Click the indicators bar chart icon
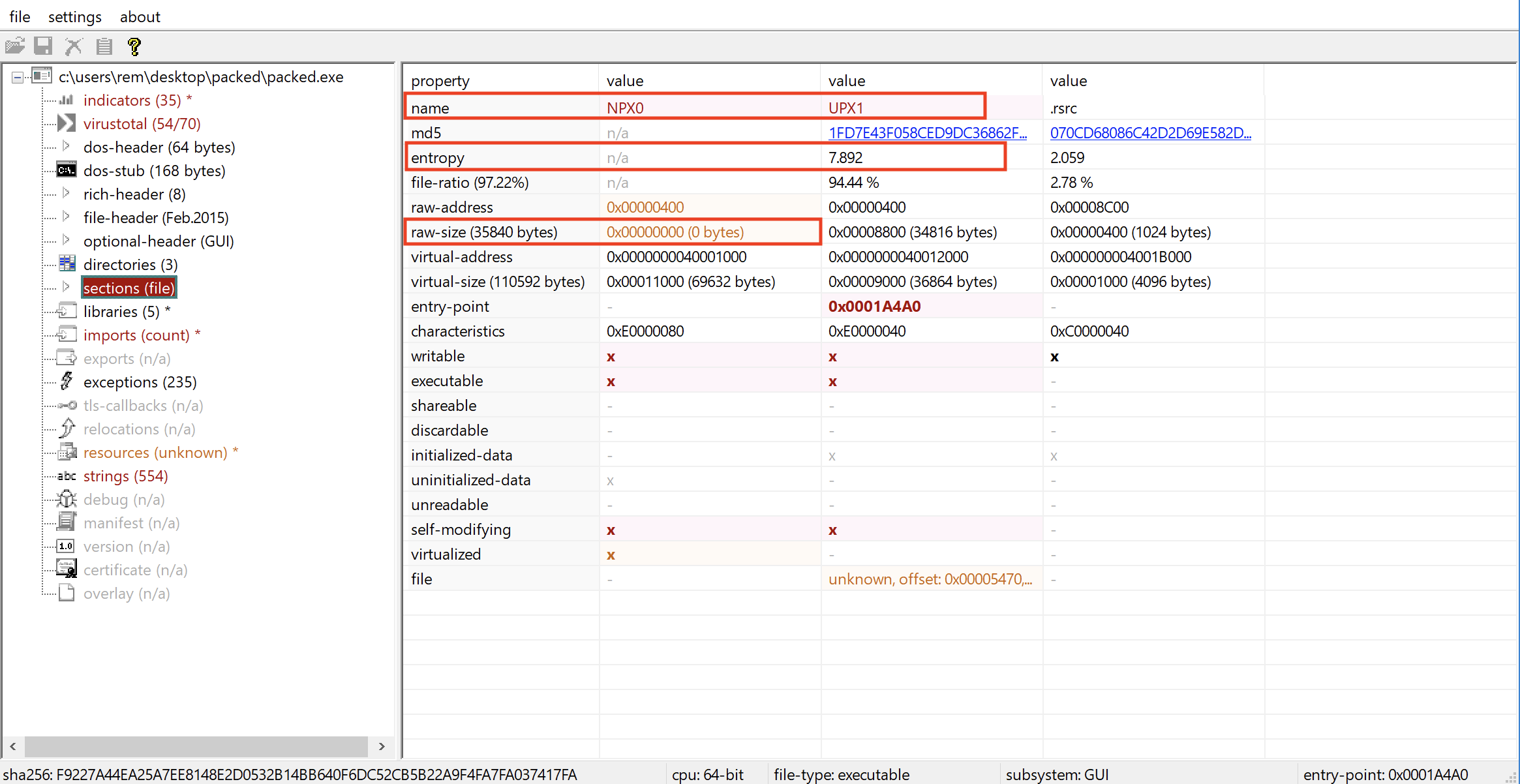This screenshot has width=1520, height=784. coord(66,100)
